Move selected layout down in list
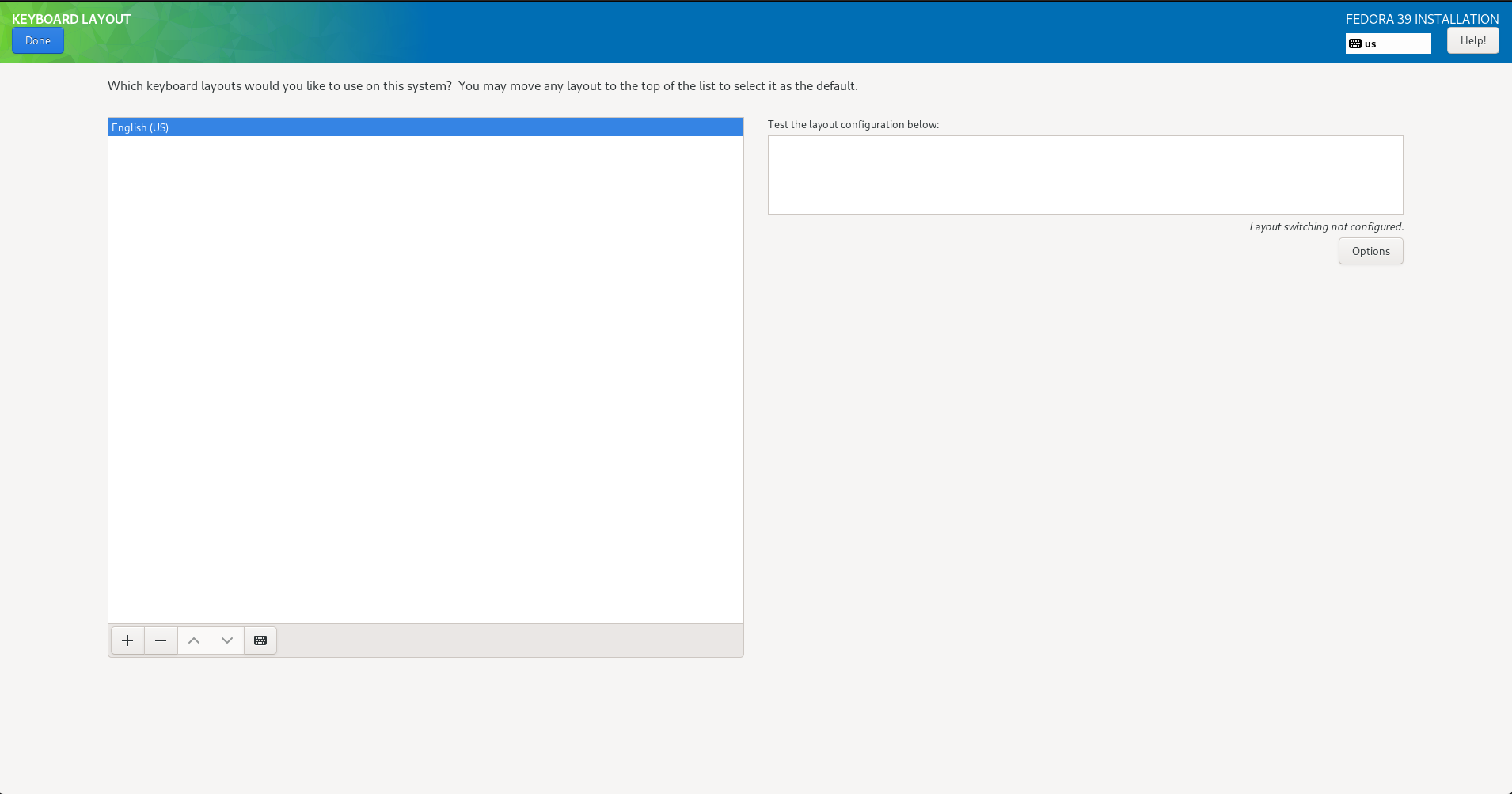This screenshot has width=1512, height=794. click(x=227, y=640)
